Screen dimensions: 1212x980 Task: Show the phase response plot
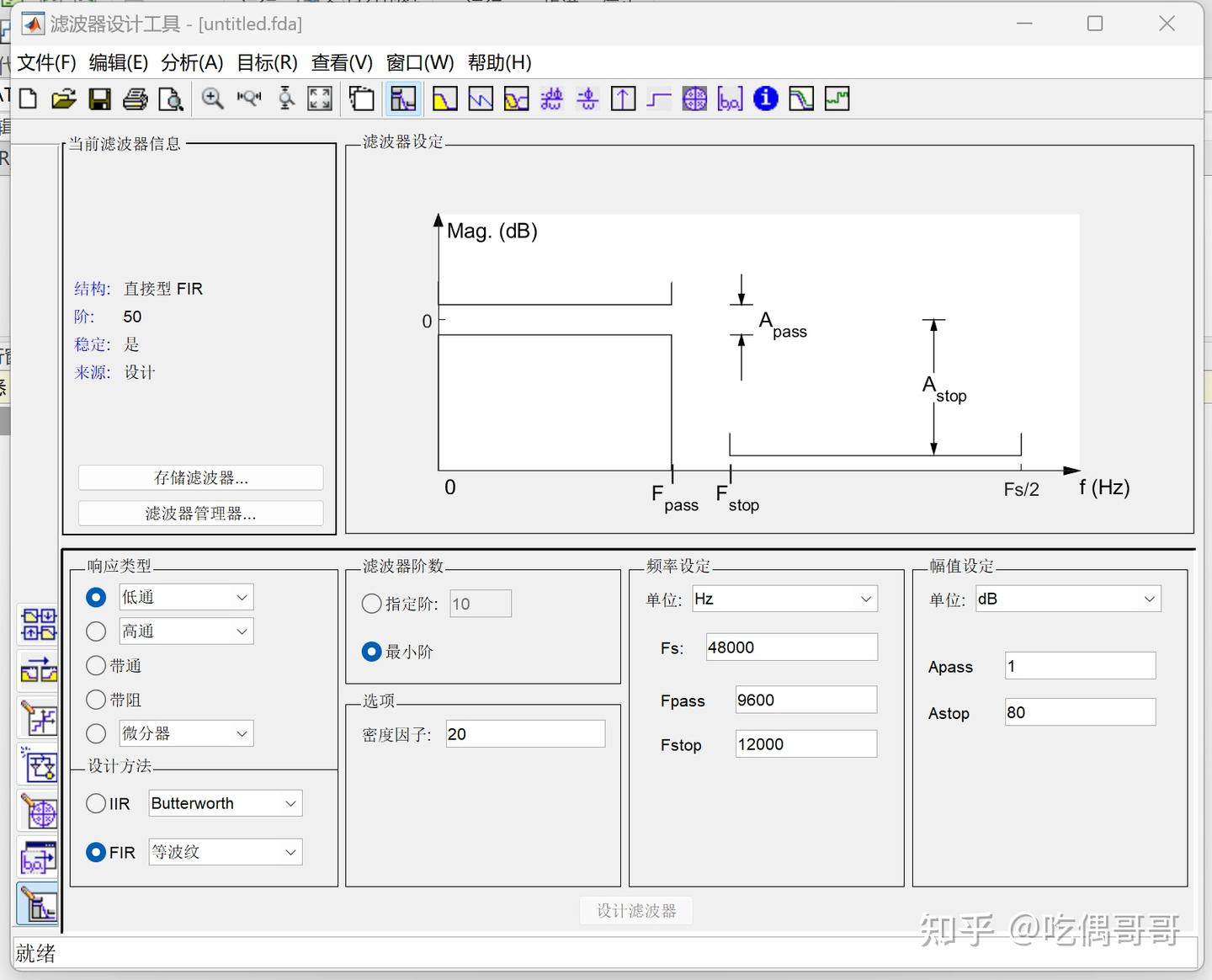point(481,99)
